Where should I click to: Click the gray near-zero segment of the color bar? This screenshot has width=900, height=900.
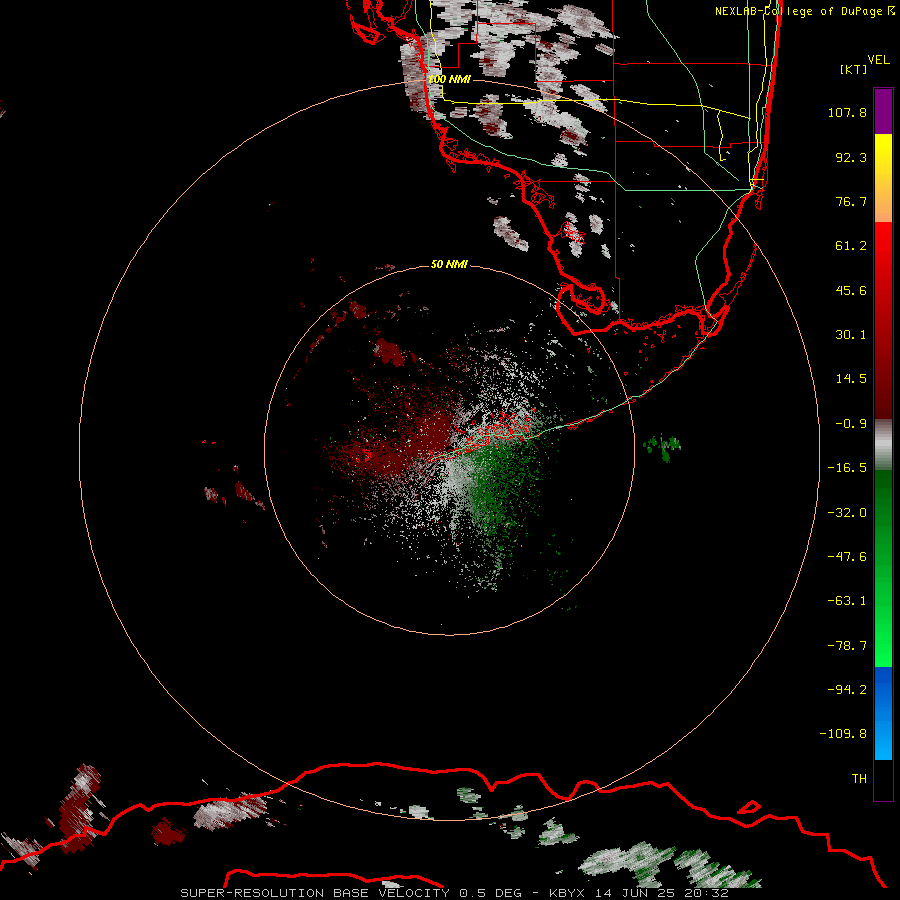click(883, 445)
